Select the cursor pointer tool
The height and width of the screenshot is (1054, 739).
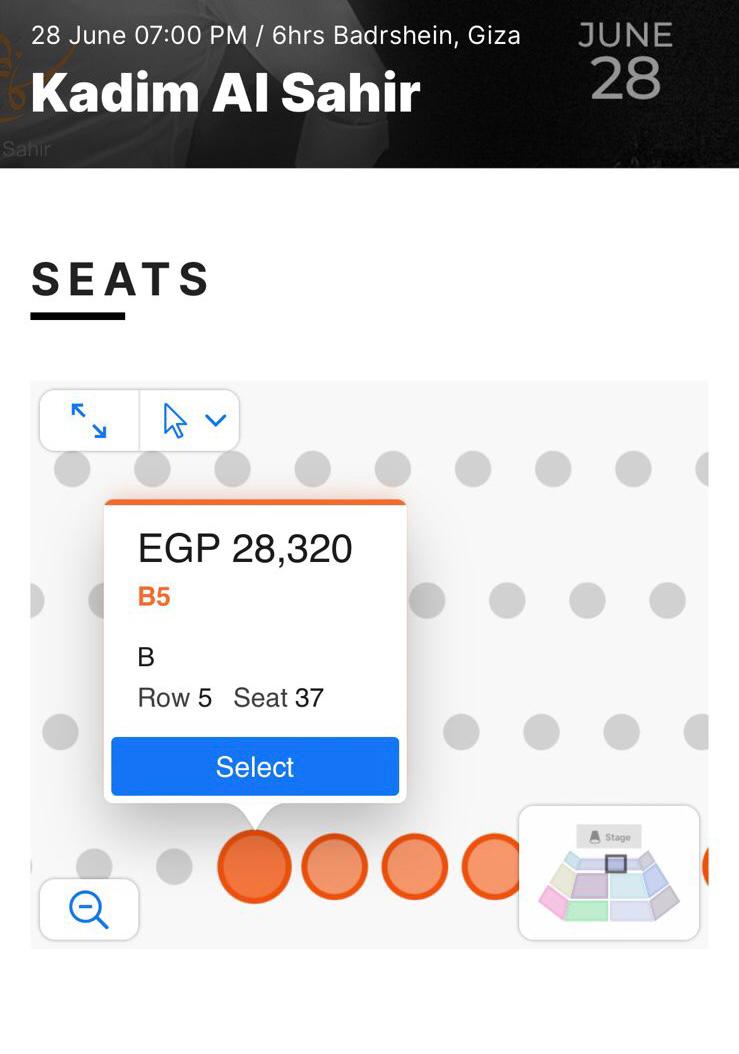tap(175, 420)
